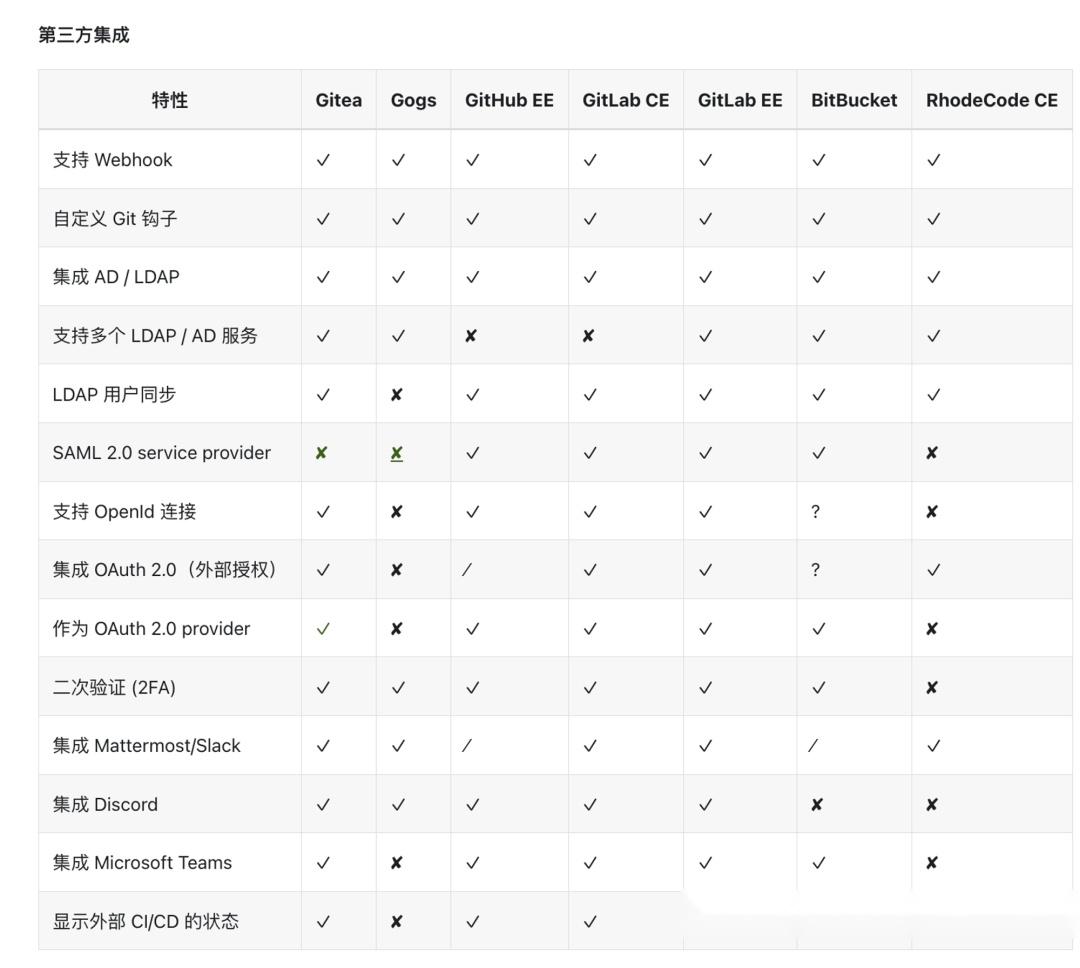This screenshot has height=968, width=1080.
Task: Select the cross icon for Gogs LDAP user sync
Action: tap(396, 394)
